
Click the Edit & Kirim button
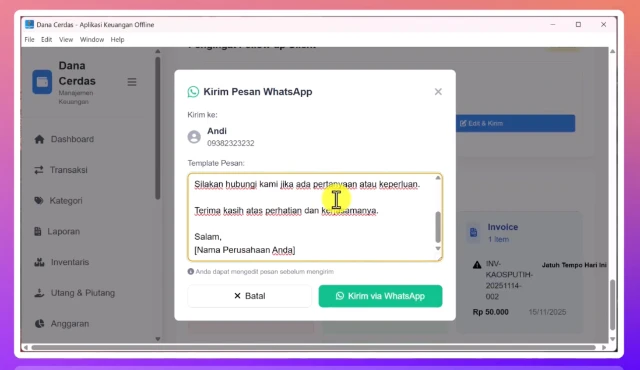pos(516,123)
